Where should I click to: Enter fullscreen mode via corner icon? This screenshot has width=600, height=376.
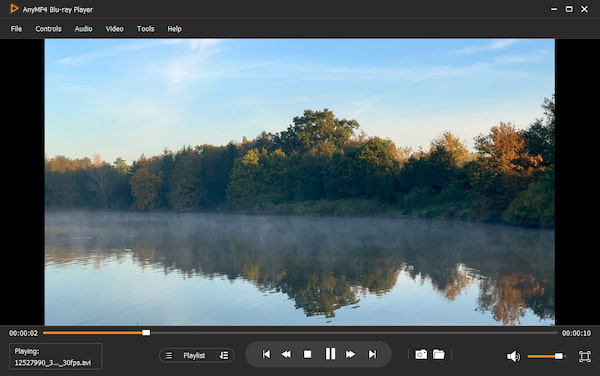585,356
